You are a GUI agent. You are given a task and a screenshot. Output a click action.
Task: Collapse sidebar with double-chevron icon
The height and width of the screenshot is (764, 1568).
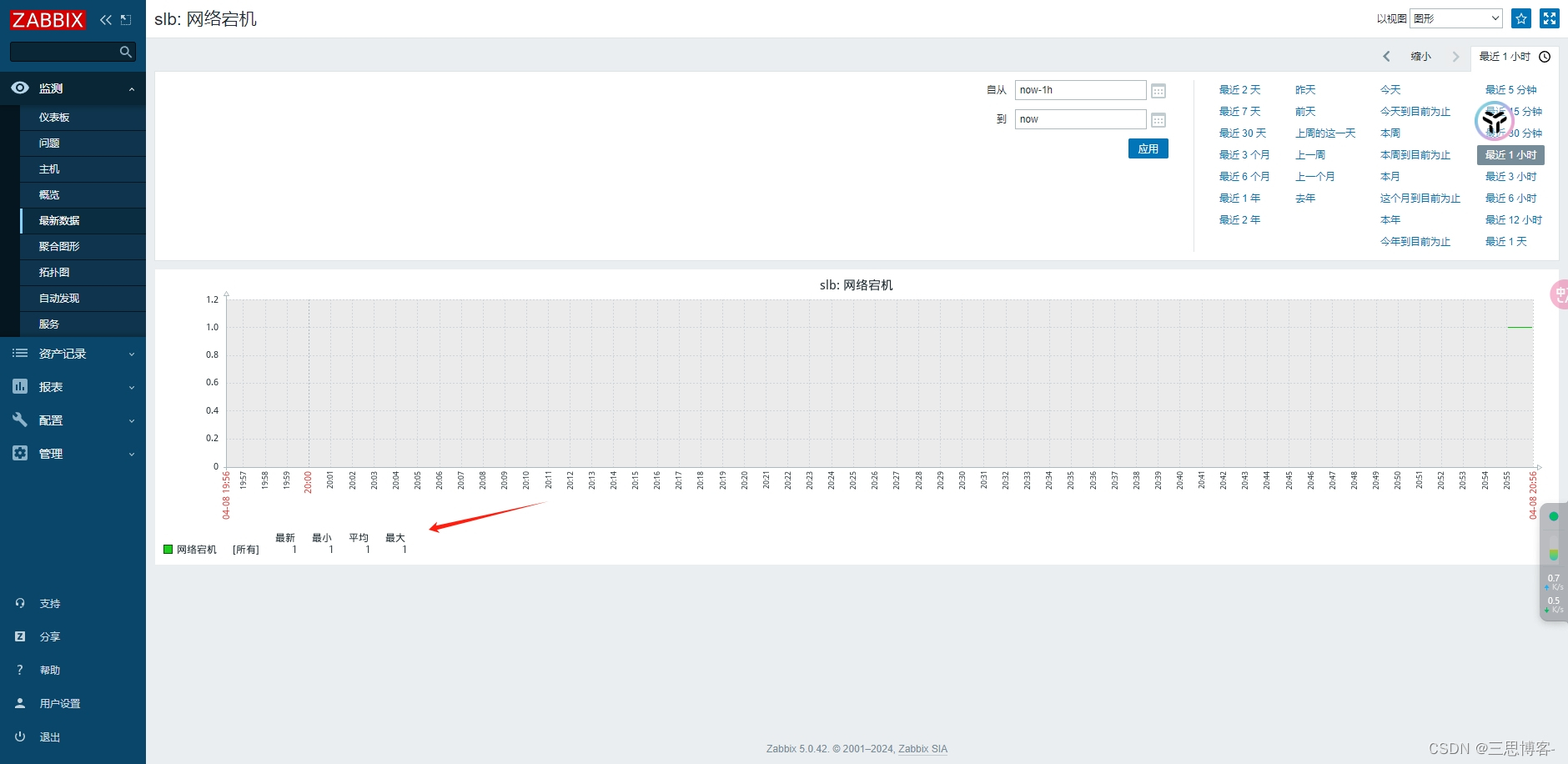click(x=106, y=19)
